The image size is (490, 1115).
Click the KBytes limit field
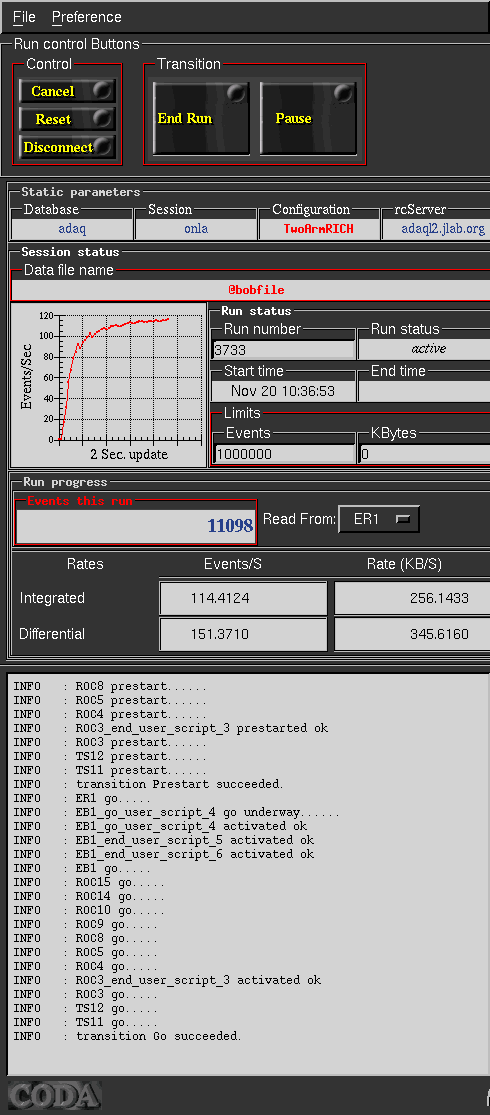tap(424, 454)
